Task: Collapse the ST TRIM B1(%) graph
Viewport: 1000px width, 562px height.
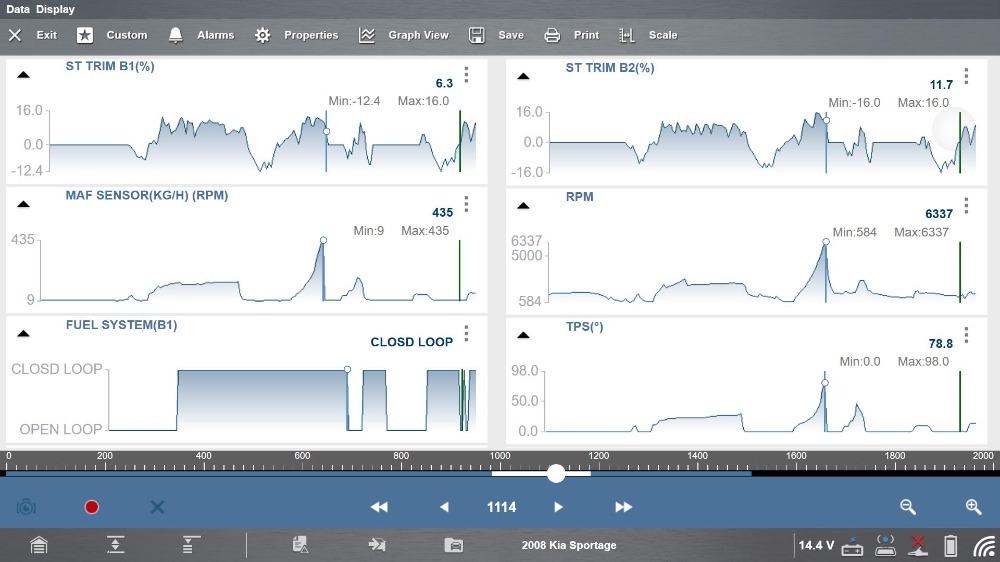Action: point(24,75)
